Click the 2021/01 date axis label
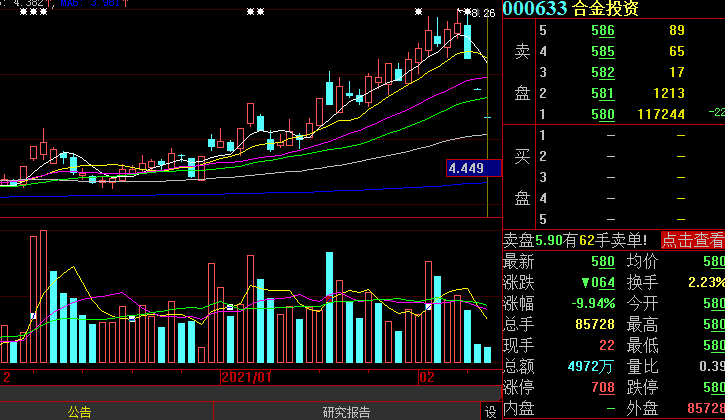 coord(246,377)
